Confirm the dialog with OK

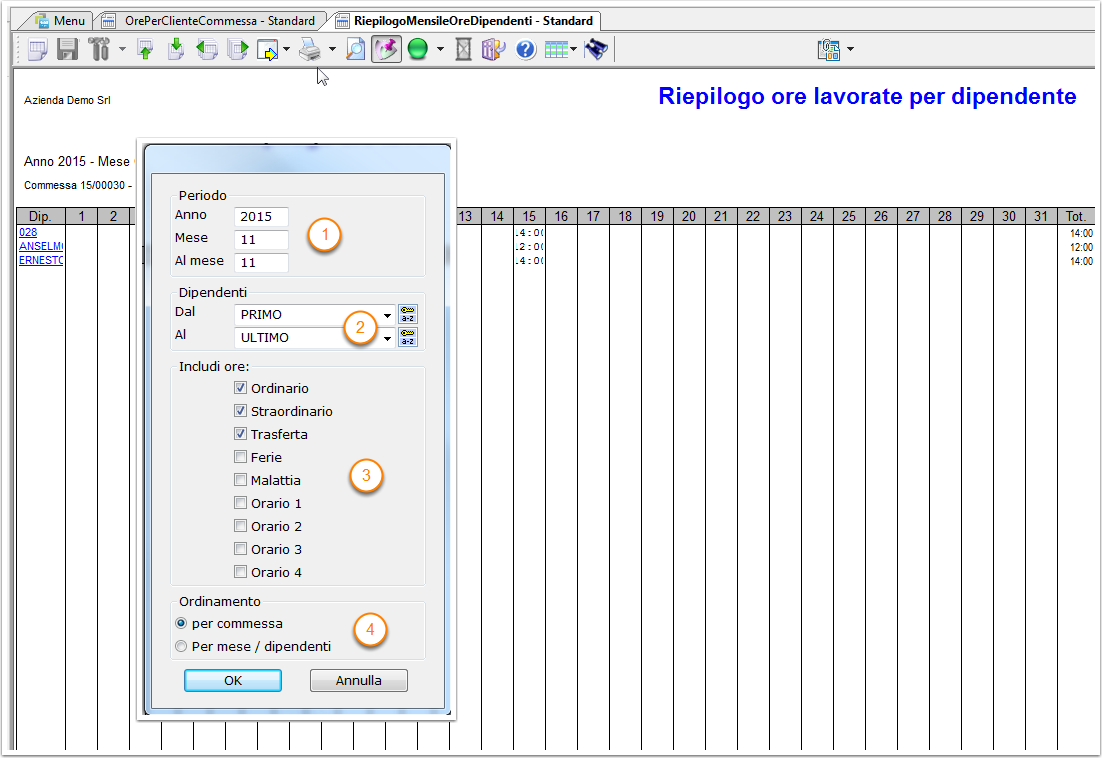coord(233,680)
